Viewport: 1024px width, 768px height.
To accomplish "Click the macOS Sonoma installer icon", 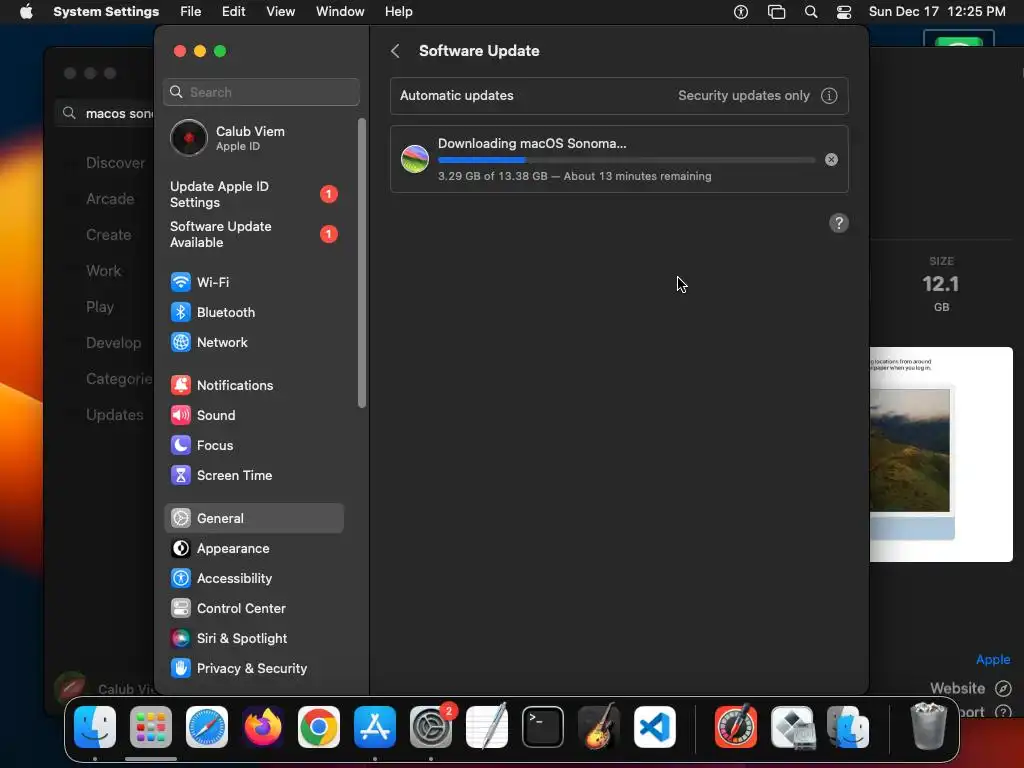I will click(415, 159).
